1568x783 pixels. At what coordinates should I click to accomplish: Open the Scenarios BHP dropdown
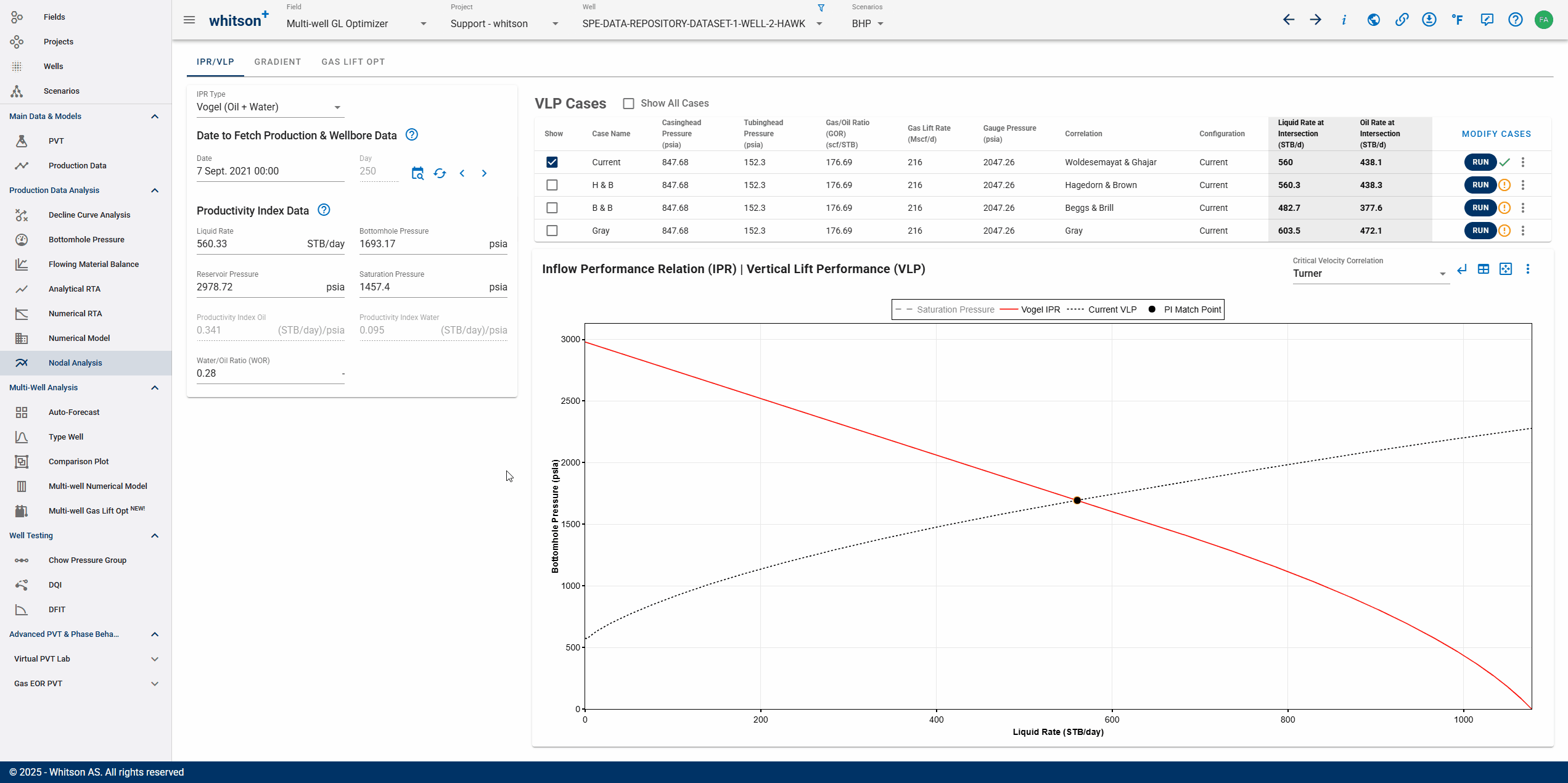tap(868, 23)
